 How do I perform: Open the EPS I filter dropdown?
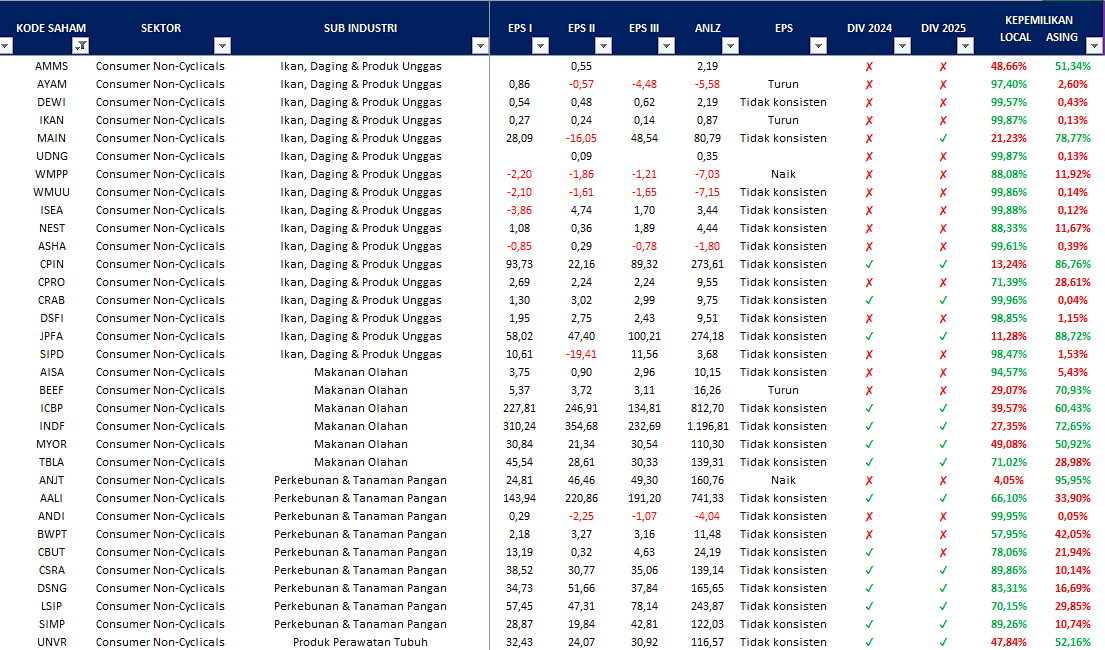pyautogui.click(x=540, y=45)
